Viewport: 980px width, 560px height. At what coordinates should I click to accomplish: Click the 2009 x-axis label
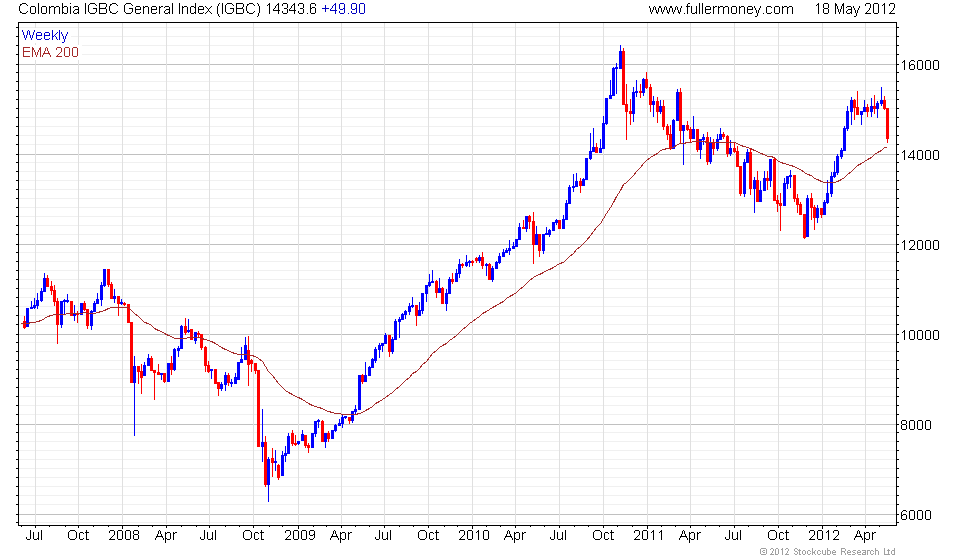(x=299, y=536)
